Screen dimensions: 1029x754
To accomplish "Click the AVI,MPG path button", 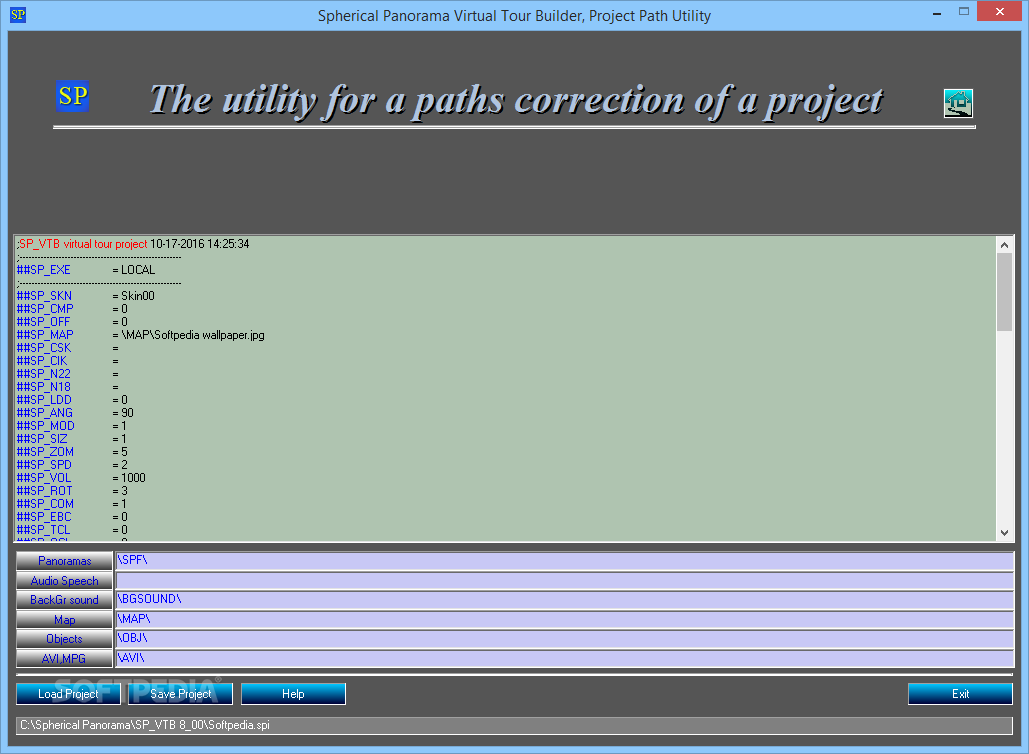I will [64, 658].
